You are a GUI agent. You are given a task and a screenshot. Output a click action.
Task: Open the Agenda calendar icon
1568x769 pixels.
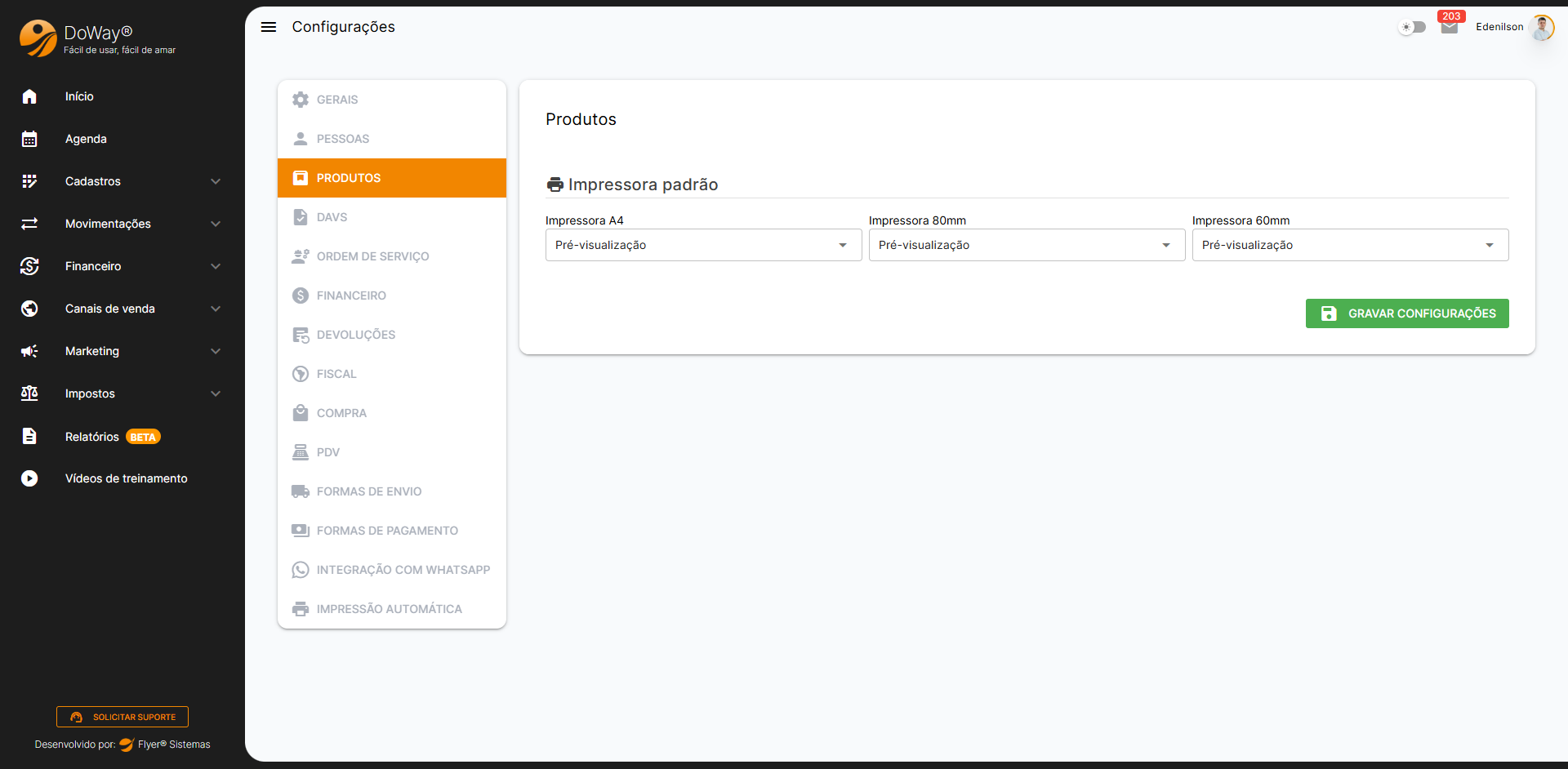click(x=29, y=139)
